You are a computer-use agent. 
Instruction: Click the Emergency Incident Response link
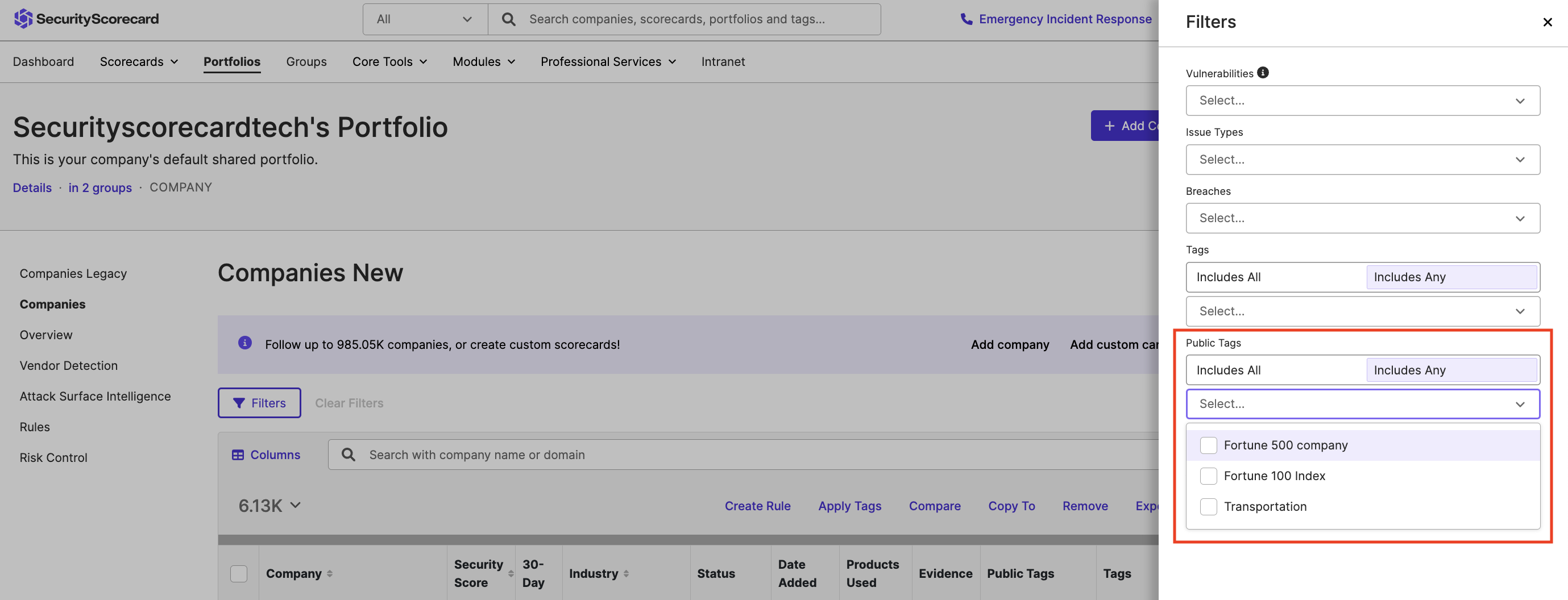1065,19
